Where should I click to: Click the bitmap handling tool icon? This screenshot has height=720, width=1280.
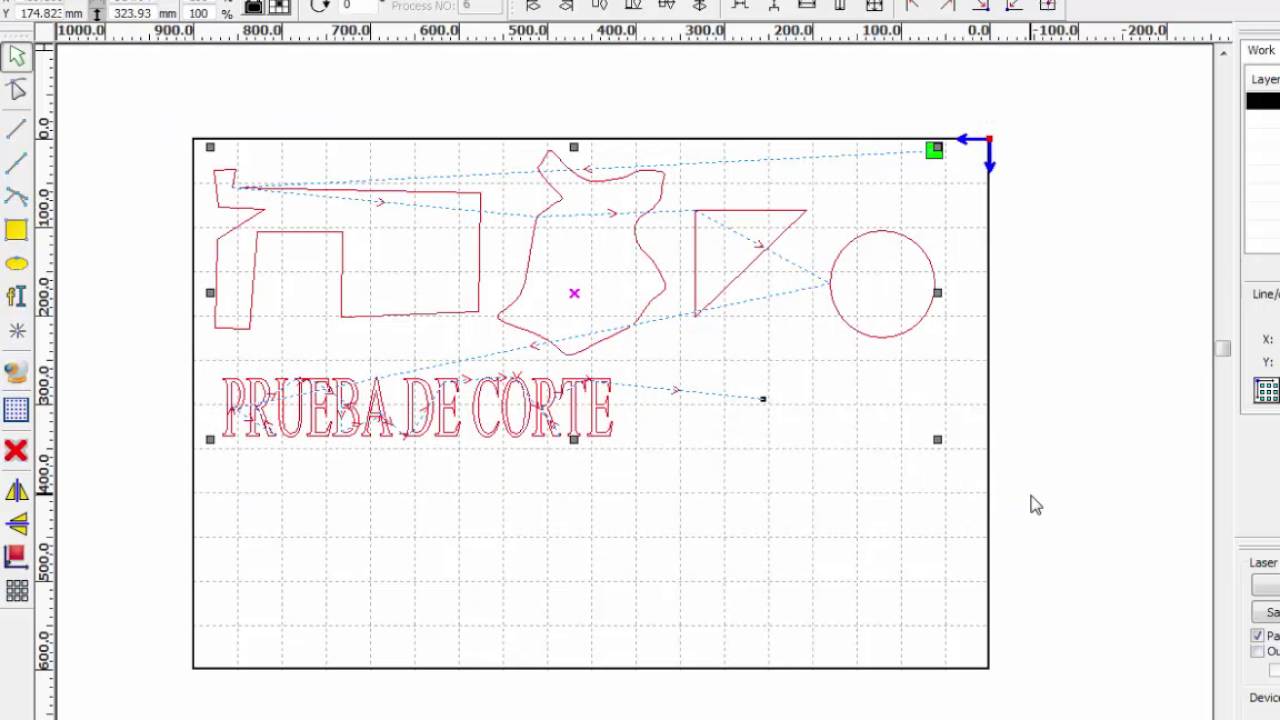pyautogui.click(x=16, y=373)
